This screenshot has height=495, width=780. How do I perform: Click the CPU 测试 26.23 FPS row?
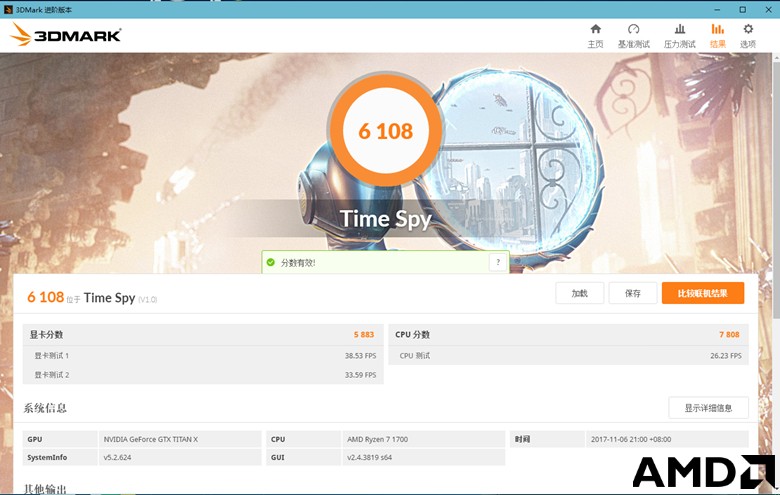(x=568, y=355)
